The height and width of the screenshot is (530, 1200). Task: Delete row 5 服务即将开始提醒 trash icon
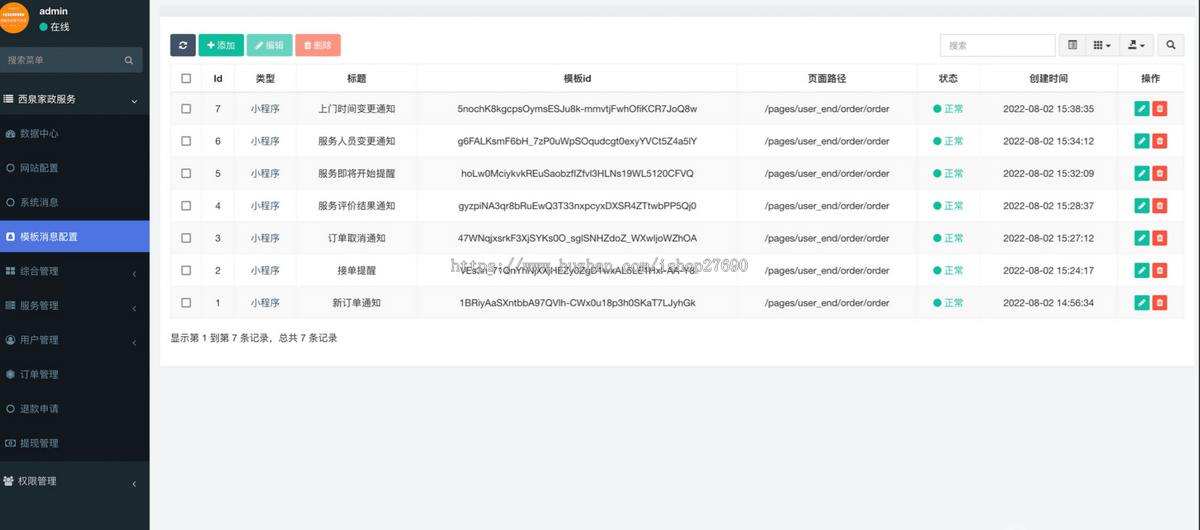1160,173
